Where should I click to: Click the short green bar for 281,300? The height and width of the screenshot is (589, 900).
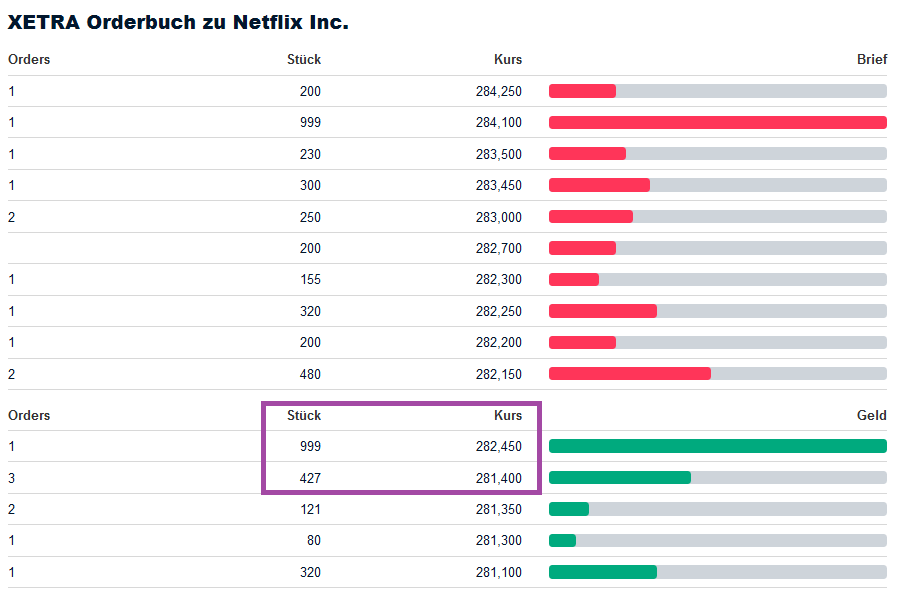pyautogui.click(x=562, y=541)
